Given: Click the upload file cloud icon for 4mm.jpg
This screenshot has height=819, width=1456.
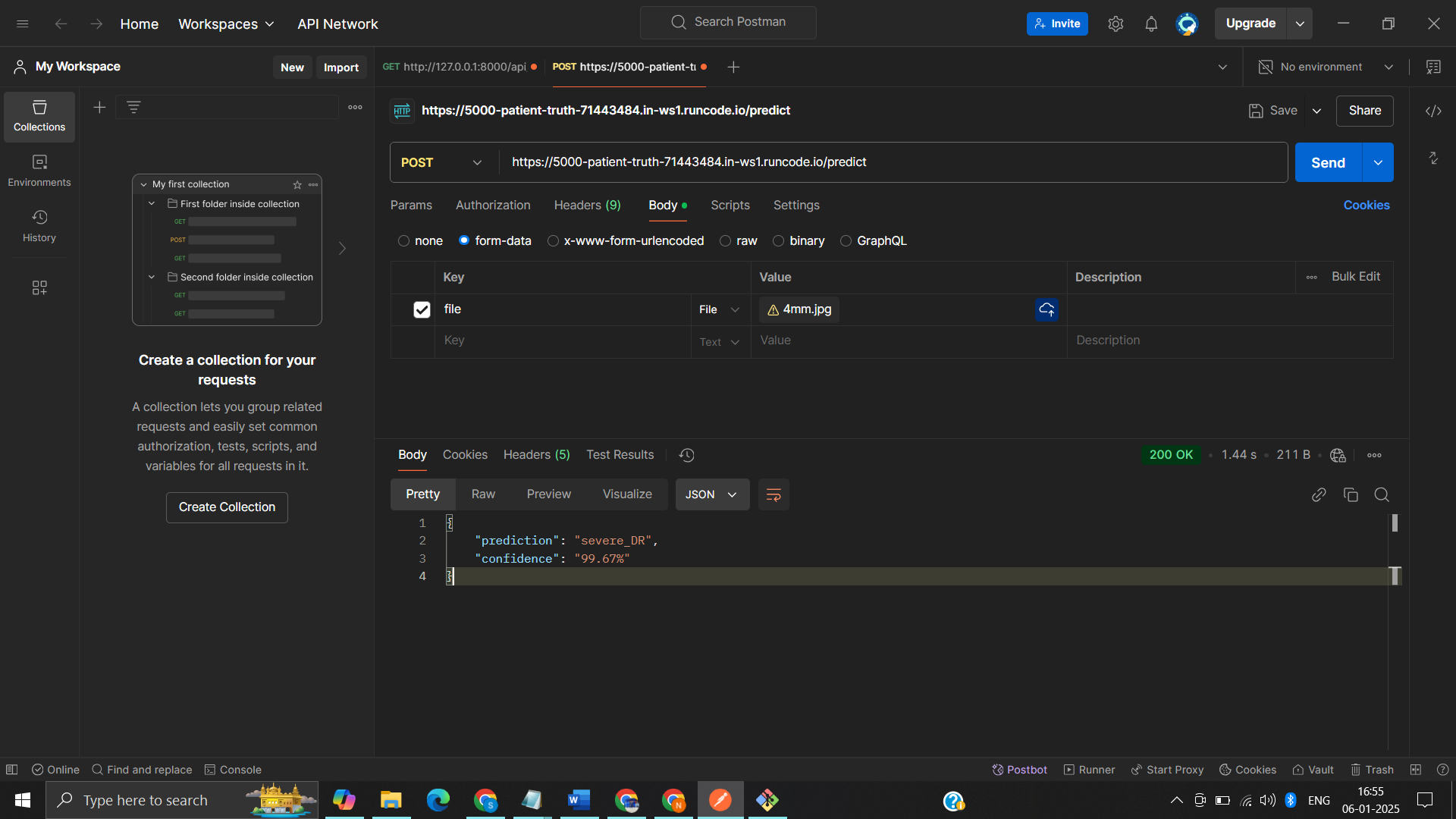Looking at the screenshot, I should [1046, 309].
